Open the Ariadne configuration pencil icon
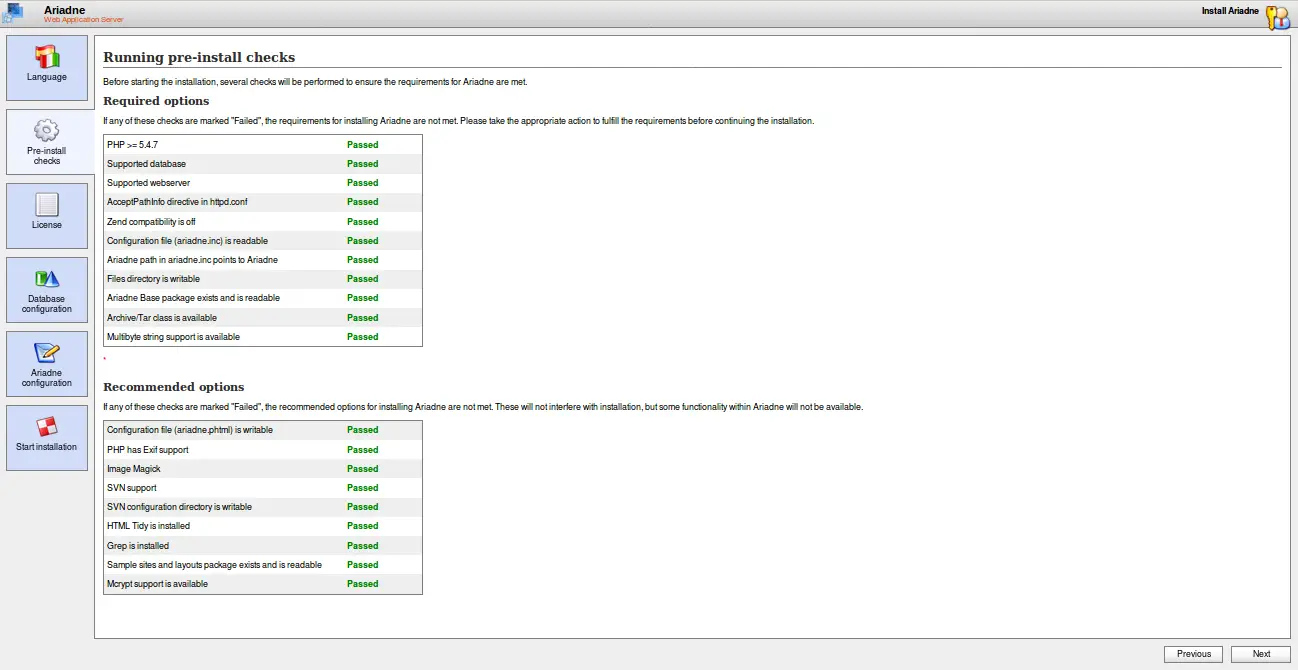This screenshot has width=1298, height=670. point(47,353)
